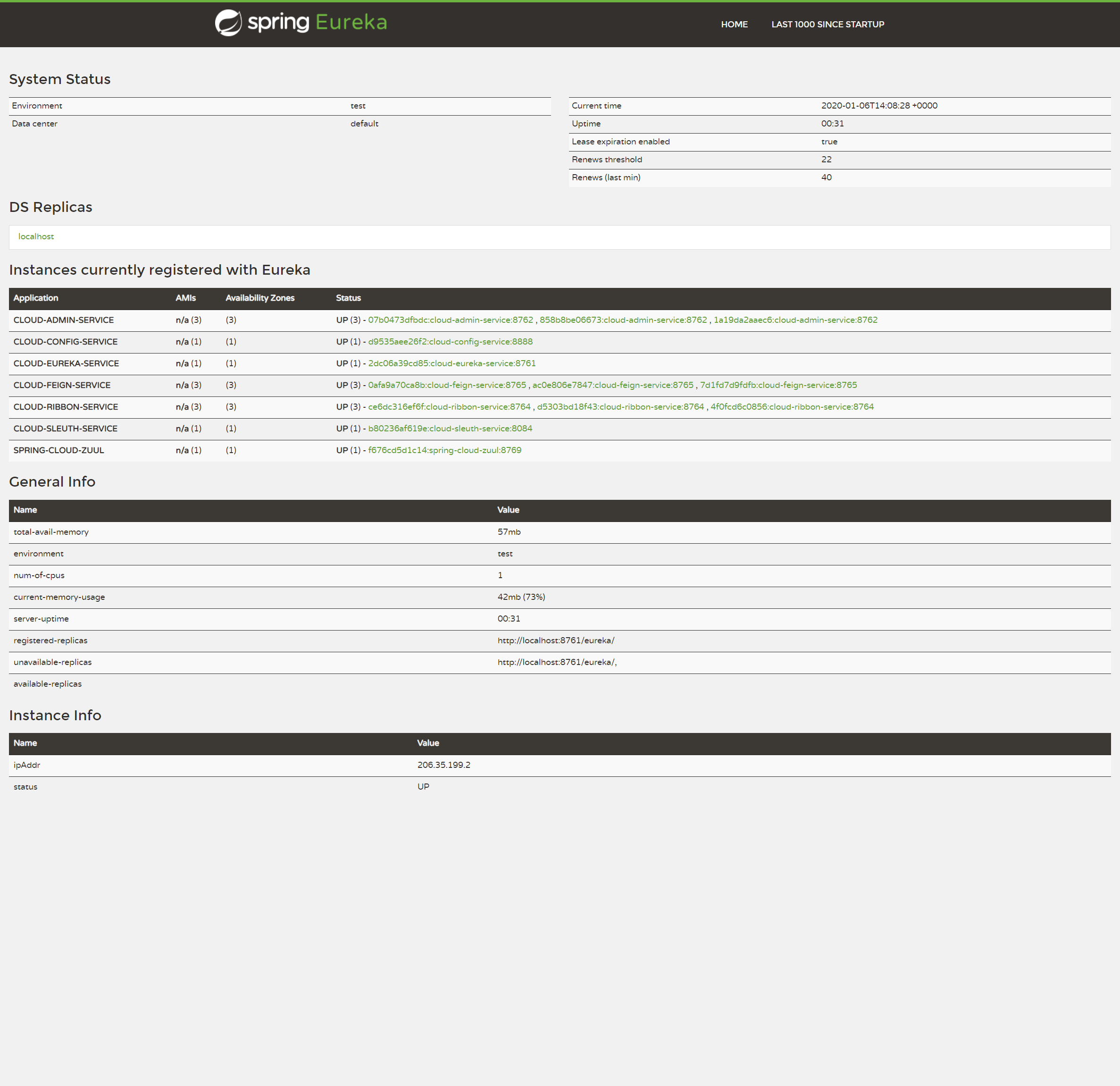Open instance d9535aee26f2:cloud-config-service:8888
Screen dimensions: 1120x1086
coord(450,342)
